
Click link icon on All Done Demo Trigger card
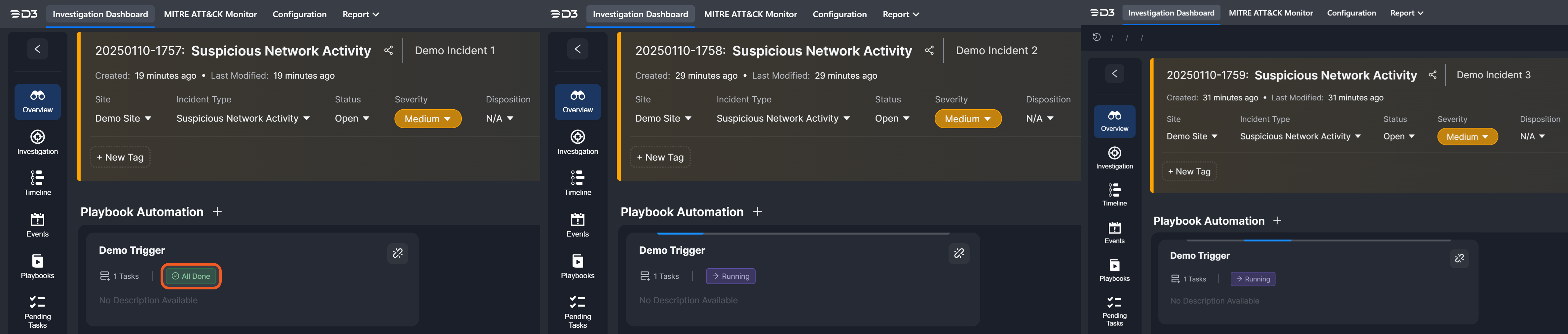[397, 253]
